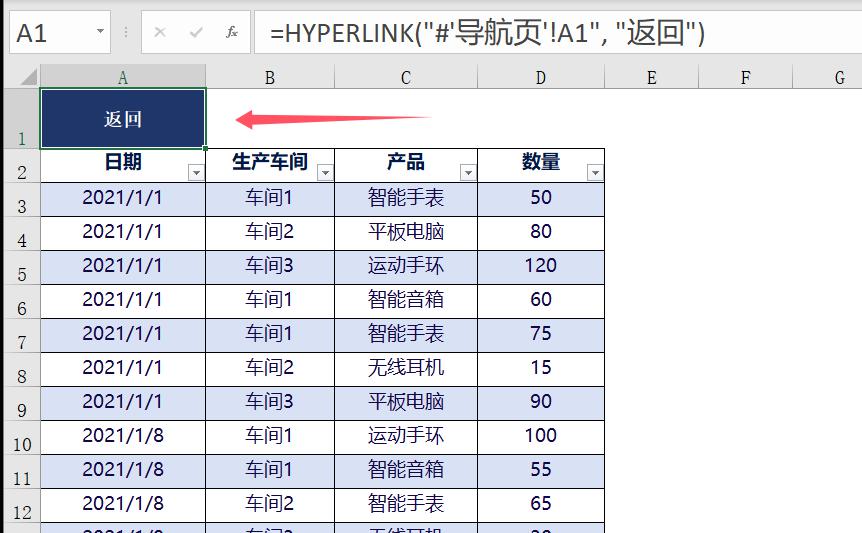Select 智能手表 cell in row 3

[x=406, y=199]
